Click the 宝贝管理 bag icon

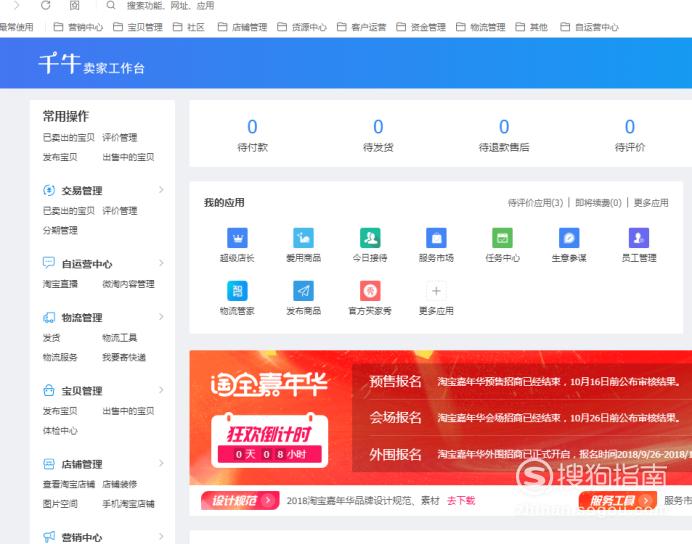49,390
